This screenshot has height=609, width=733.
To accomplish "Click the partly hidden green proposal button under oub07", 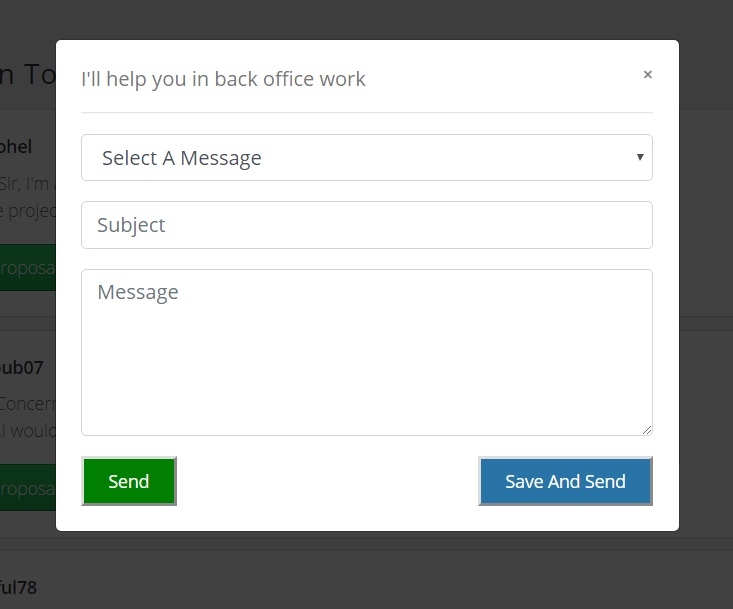I will (27, 488).
